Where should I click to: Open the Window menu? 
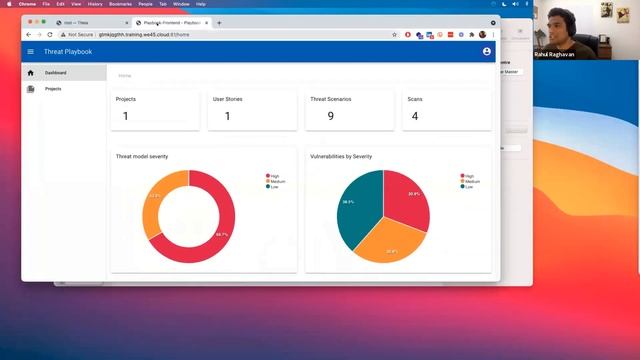(181, 4)
